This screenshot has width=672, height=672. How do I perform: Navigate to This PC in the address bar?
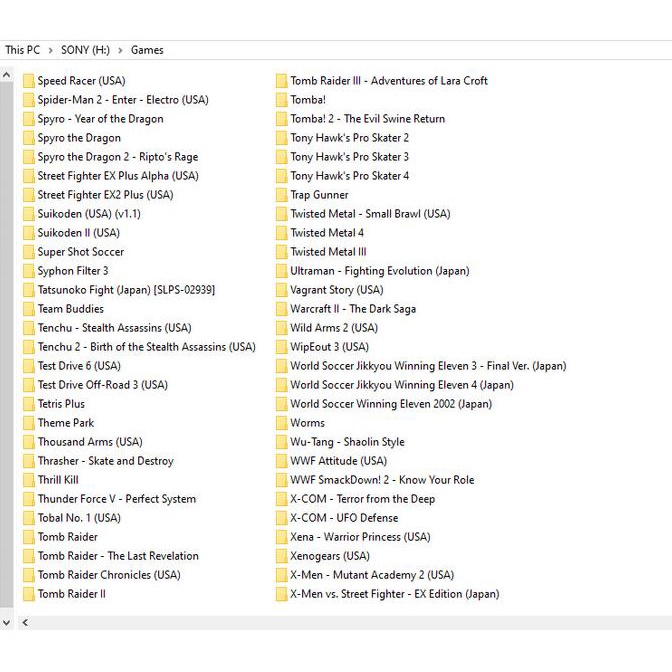tap(22, 50)
